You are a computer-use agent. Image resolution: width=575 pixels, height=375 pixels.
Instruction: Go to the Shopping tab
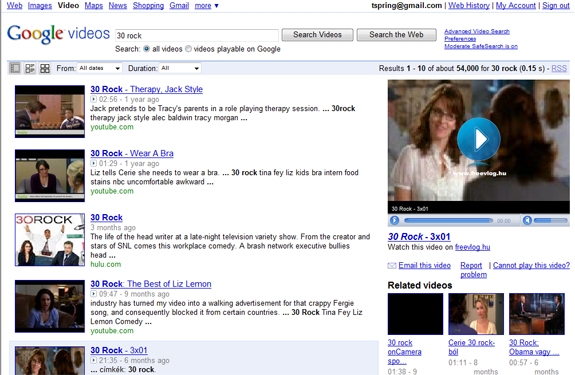pos(148,5)
